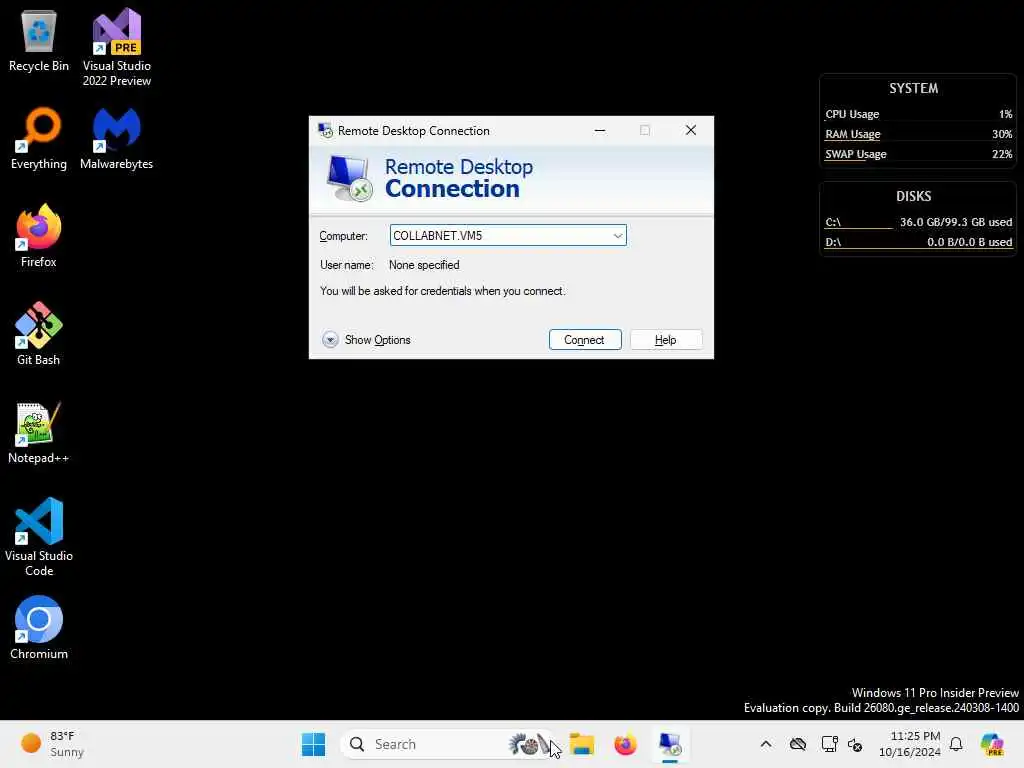
Task: Click the D:\ disk usage entry
Action: (918, 242)
